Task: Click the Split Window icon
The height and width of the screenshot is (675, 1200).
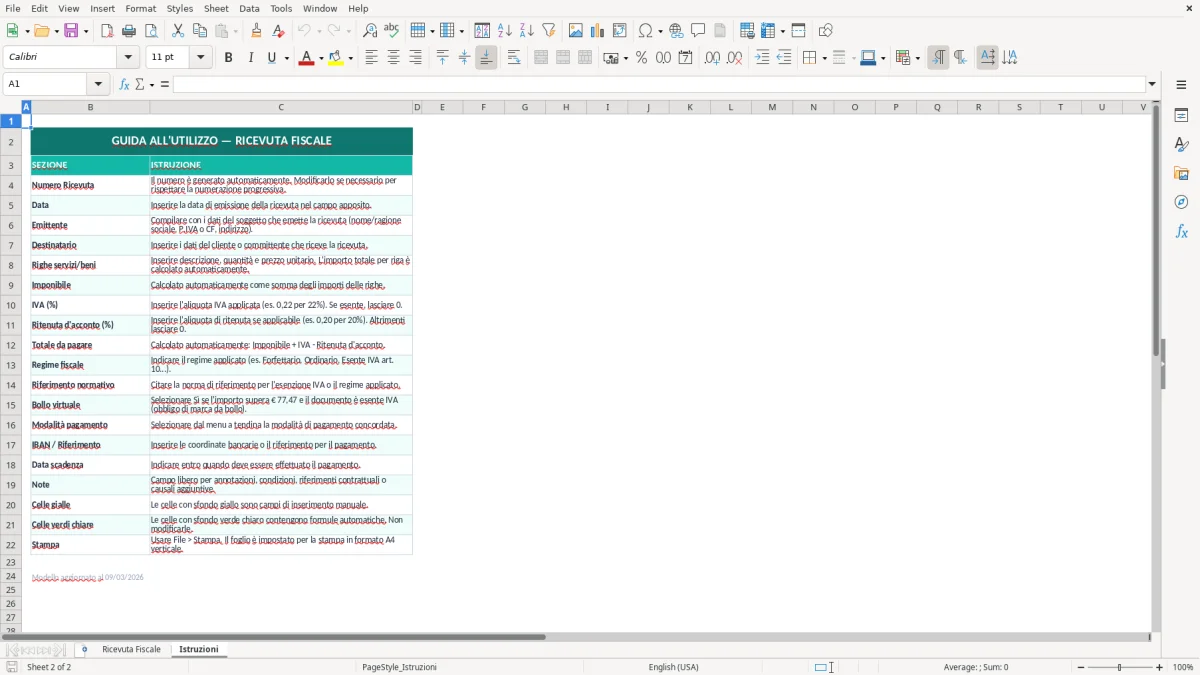Action: (x=798, y=31)
